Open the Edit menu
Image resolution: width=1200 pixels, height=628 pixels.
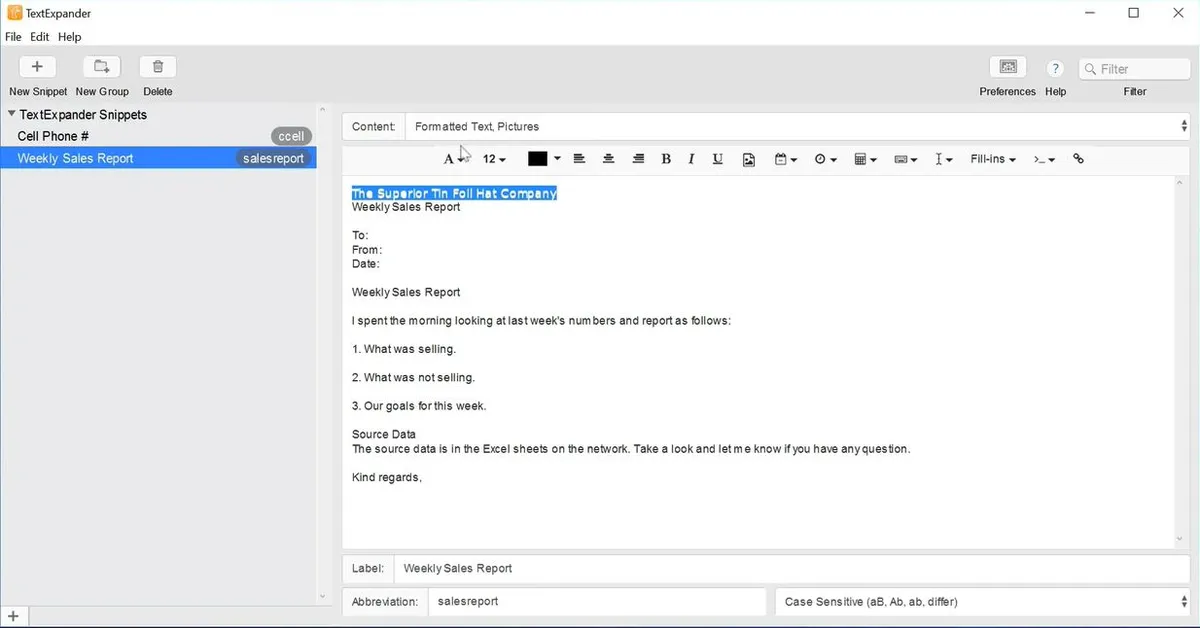(x=40, y=37)
